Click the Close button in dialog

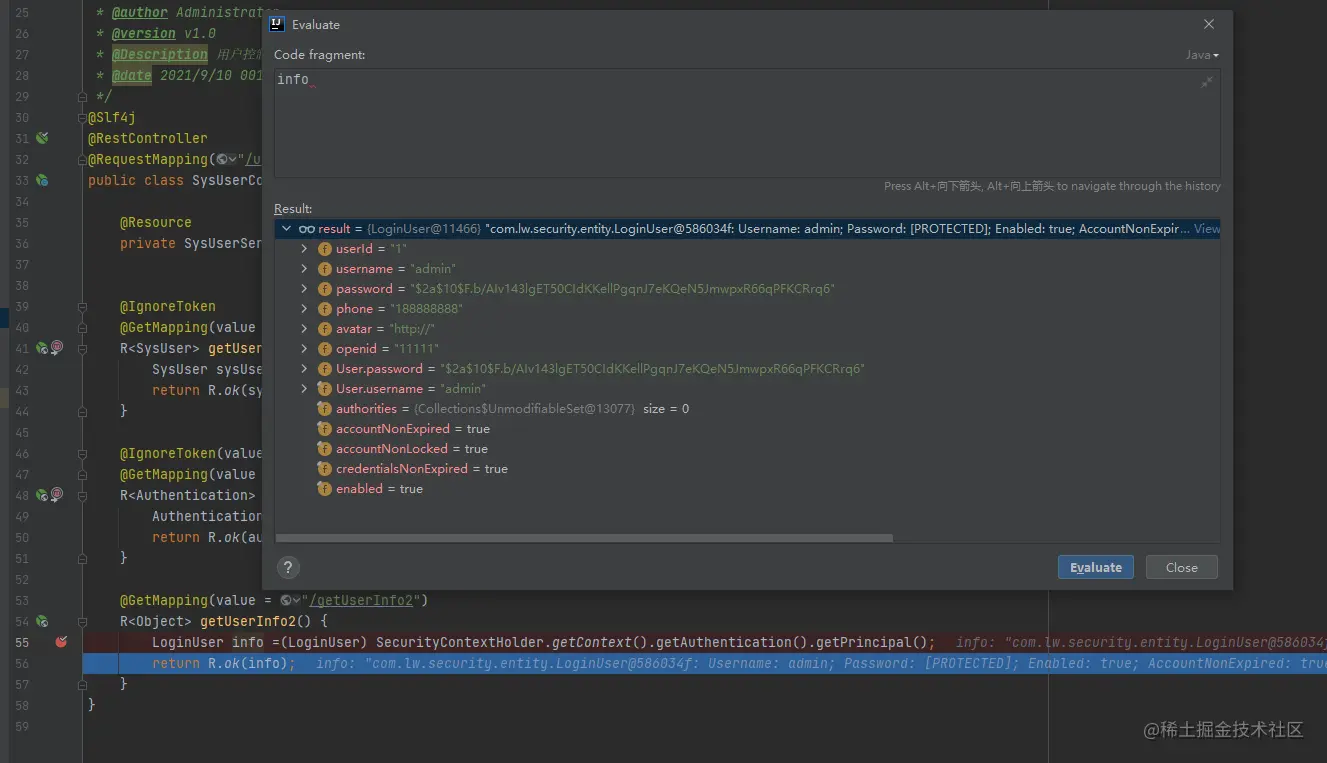[1181, 568]
